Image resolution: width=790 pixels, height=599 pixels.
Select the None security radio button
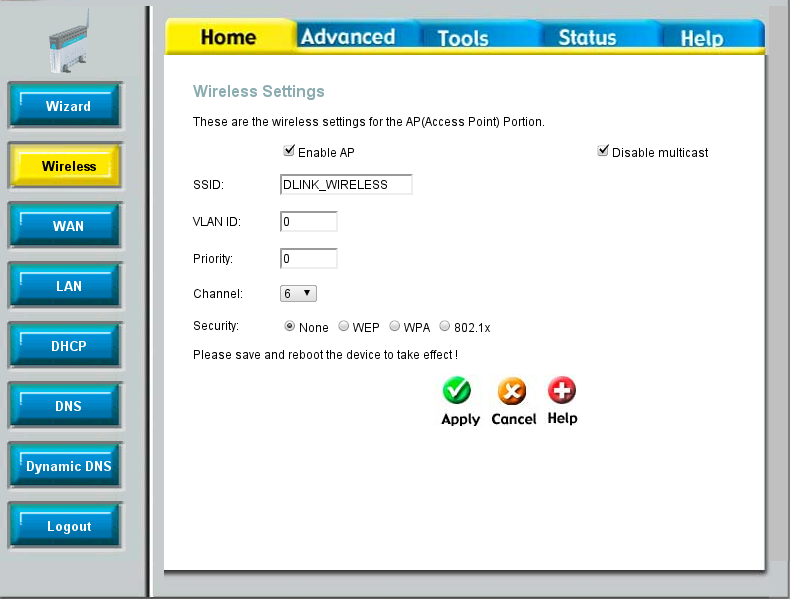click(289, 326)
